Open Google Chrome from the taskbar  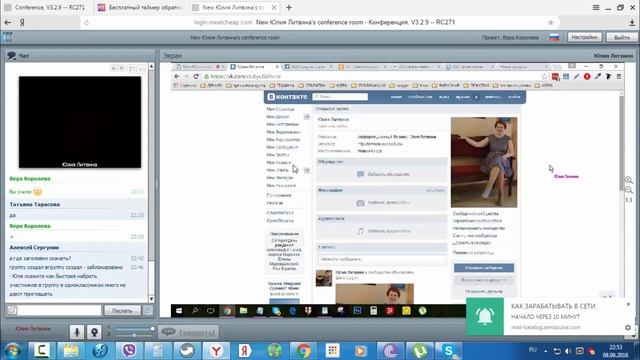pyautogui.click(x=303, y=351)
